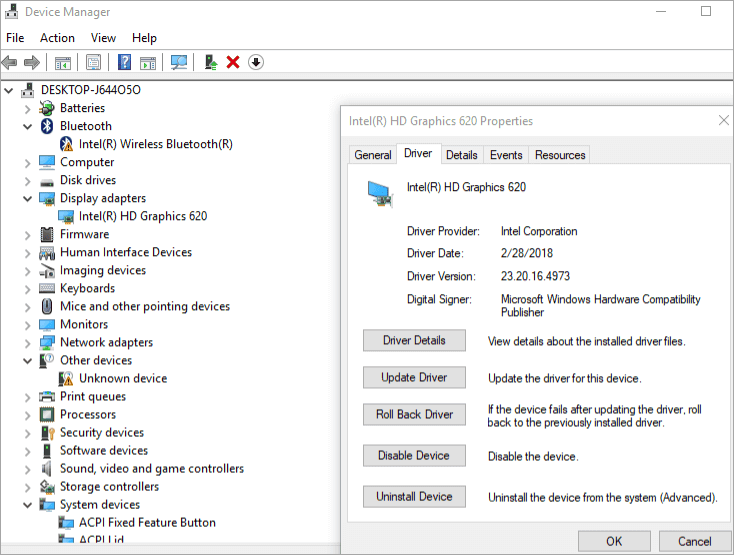This screenshot has width=734, height=555.
Task: Click the Security devices key icon
Action: [x=48, y=433]
